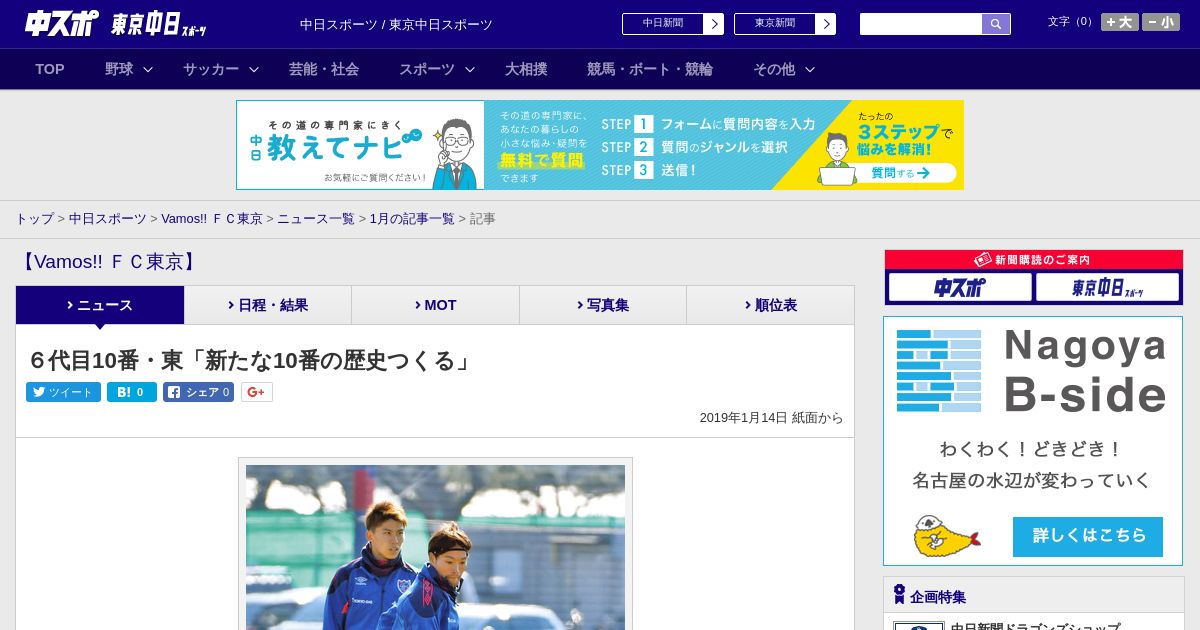
Task: Click 詳しくはこちら button in Nagoya B-side ad
Action: coord(1088,537)
